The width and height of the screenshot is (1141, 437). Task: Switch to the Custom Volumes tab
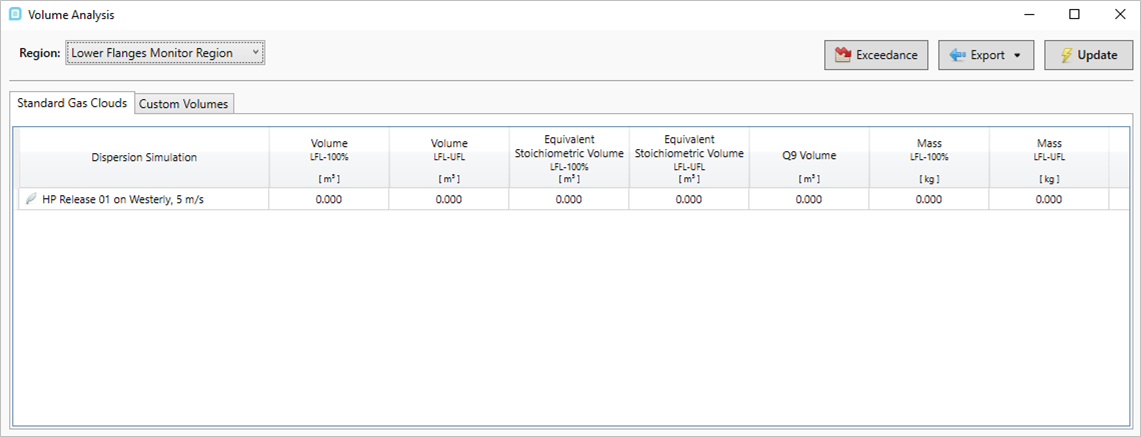coord(183,104)
